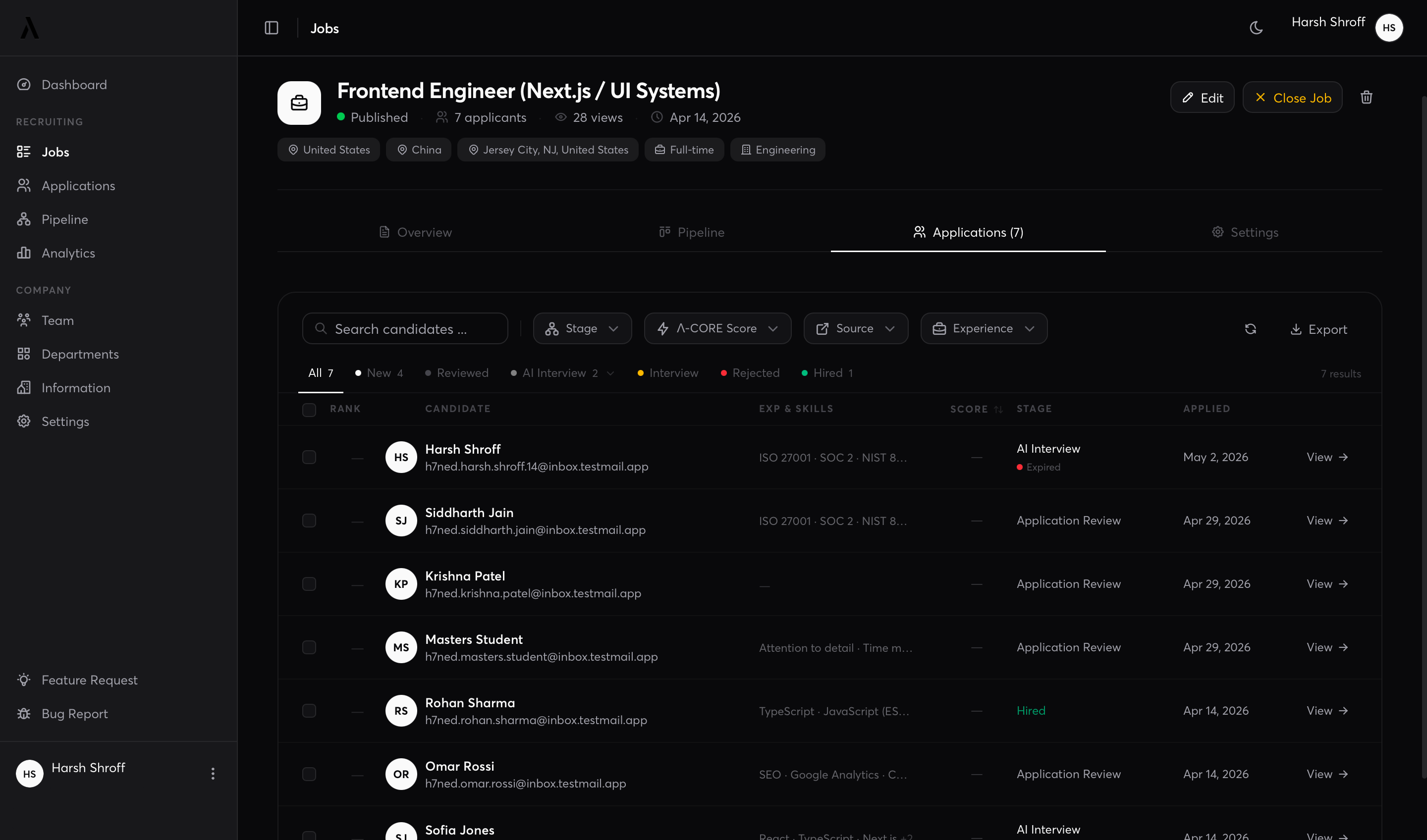This screenshot has height=840, width=1427.
Task: Click the KP avatar for Krishna Patel
Action: (401, 583)
